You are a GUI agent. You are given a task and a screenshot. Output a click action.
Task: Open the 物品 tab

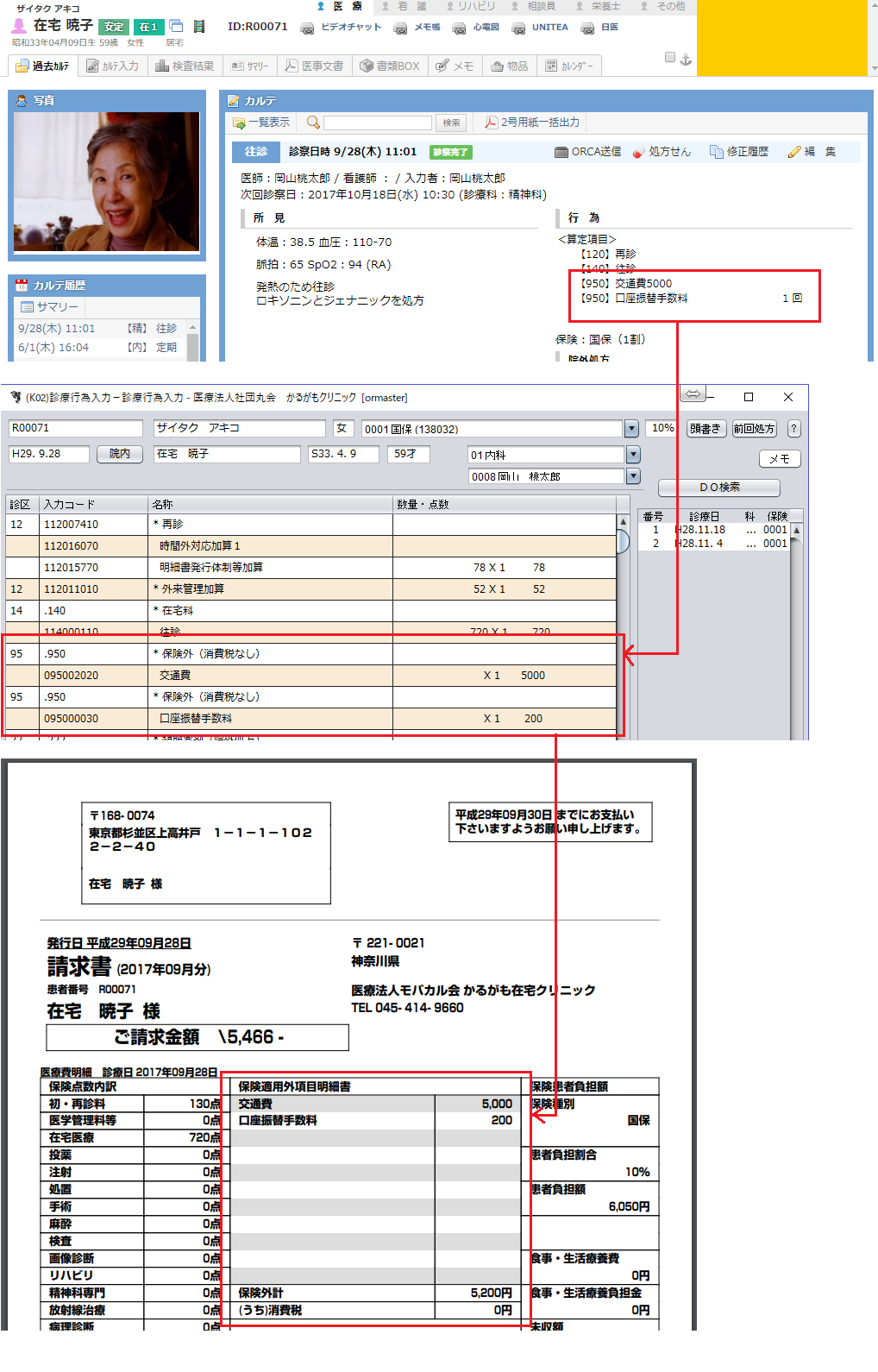[509, 66]
